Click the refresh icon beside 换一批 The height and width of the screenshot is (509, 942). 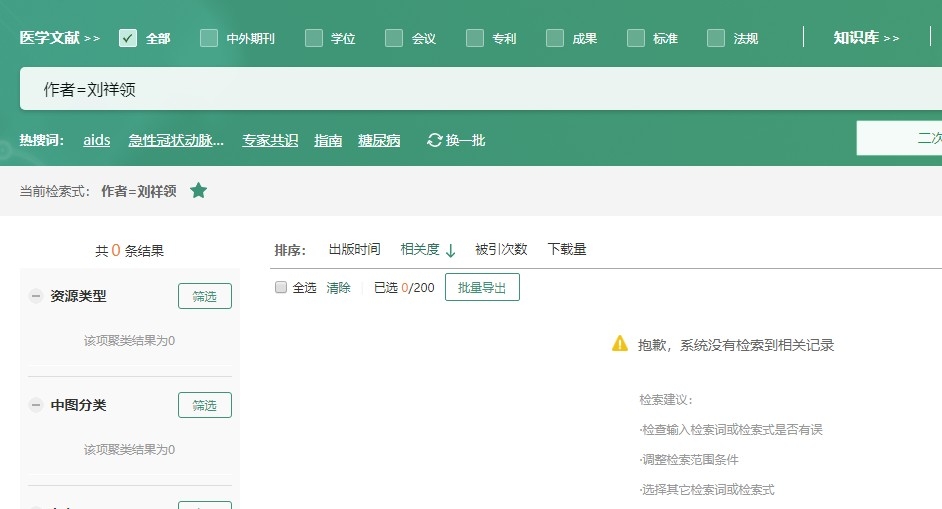click(434, 140)
